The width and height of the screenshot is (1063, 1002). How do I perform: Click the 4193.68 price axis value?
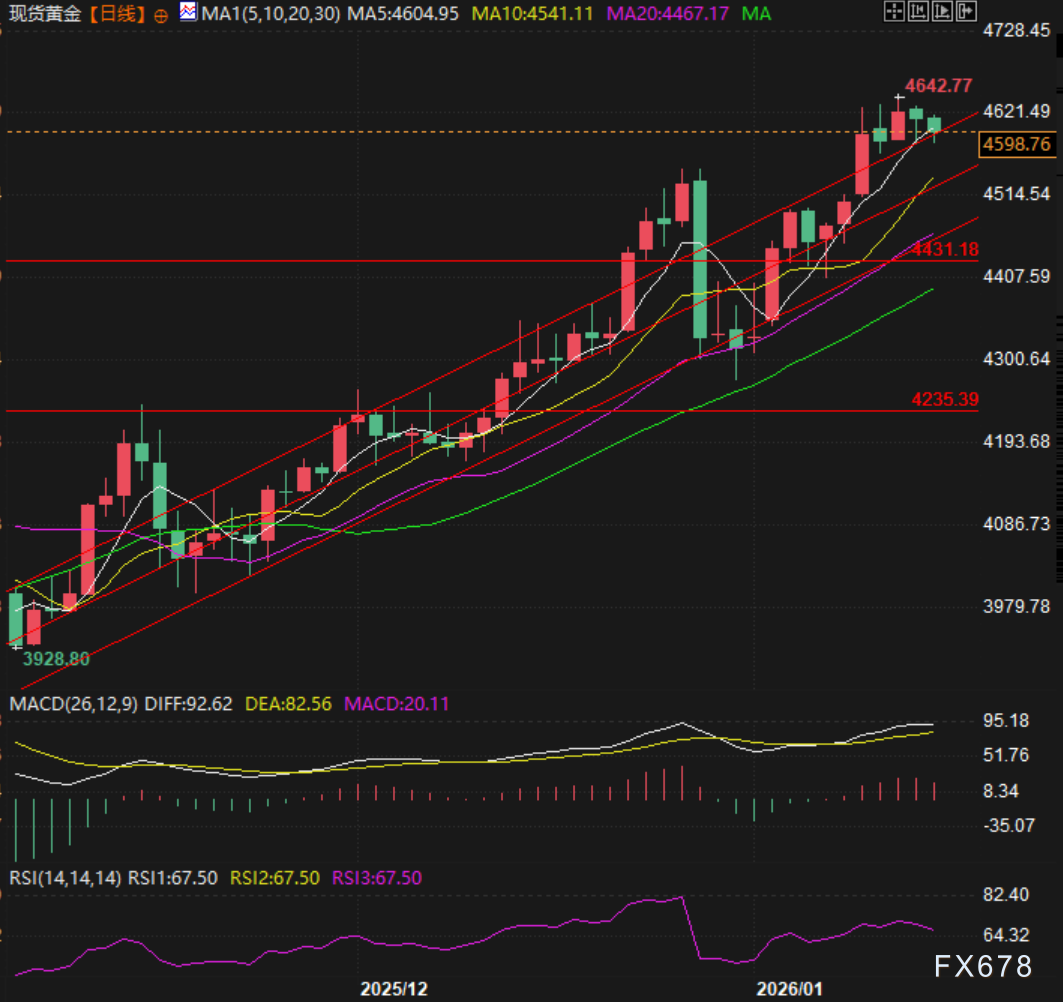click(1016, 441)
